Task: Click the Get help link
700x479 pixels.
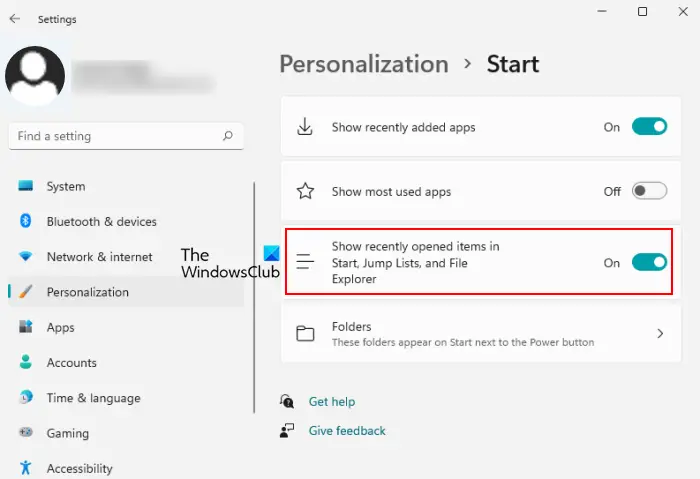Action: (331, 401)
